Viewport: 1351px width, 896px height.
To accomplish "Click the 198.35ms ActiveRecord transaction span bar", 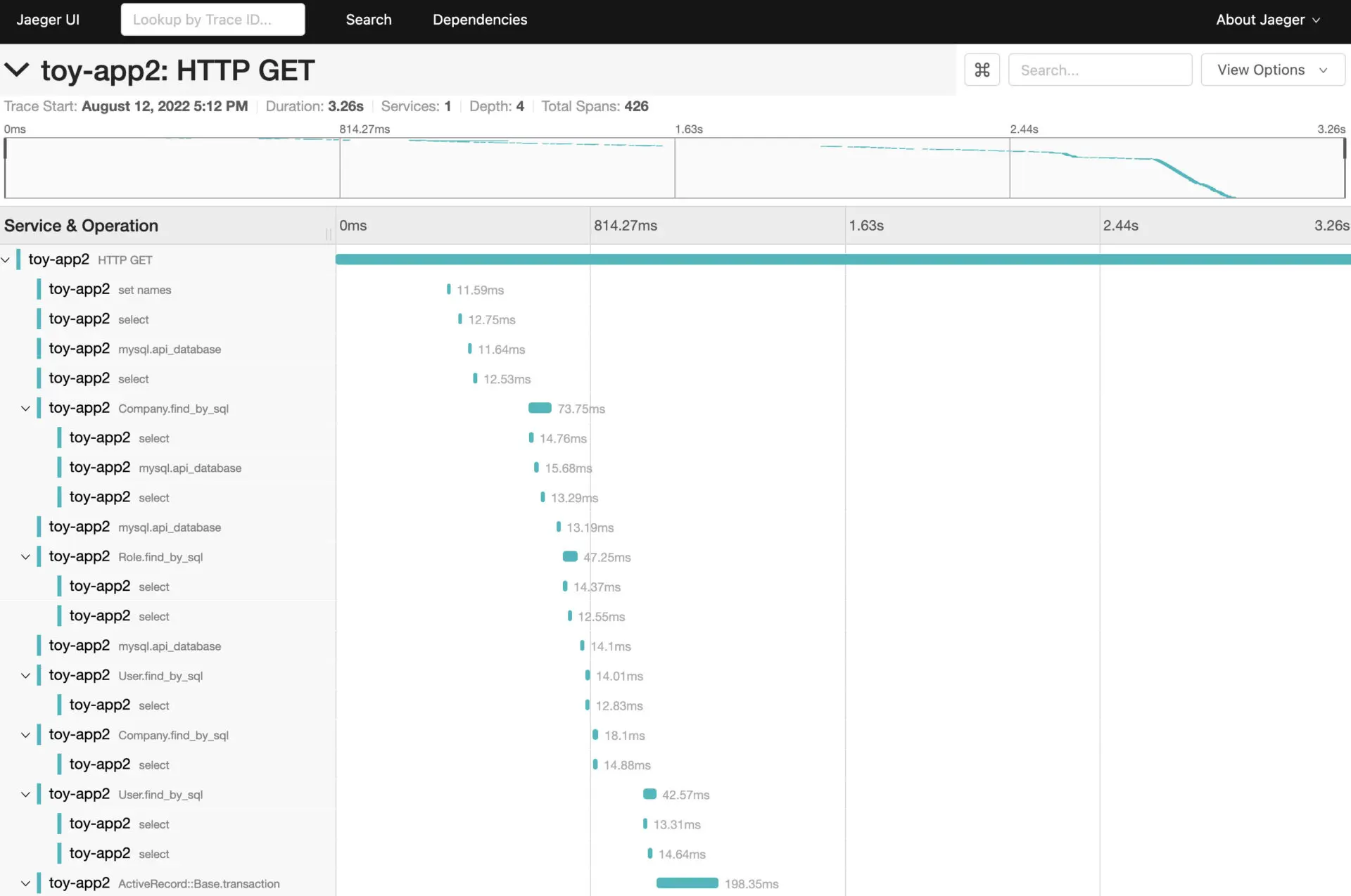I will click(687, 883).
